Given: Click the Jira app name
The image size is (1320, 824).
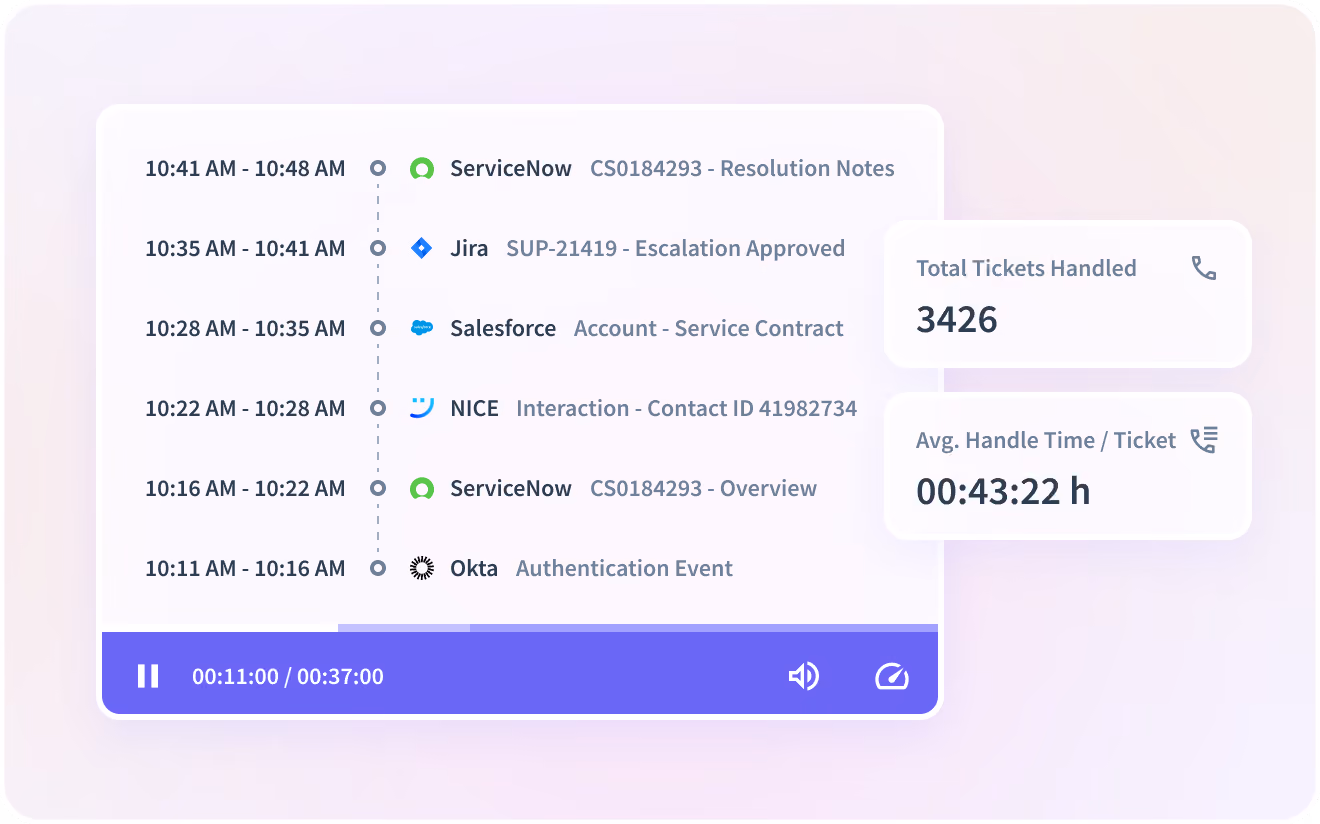Looking at the screenshot, I should click(469, 248).
